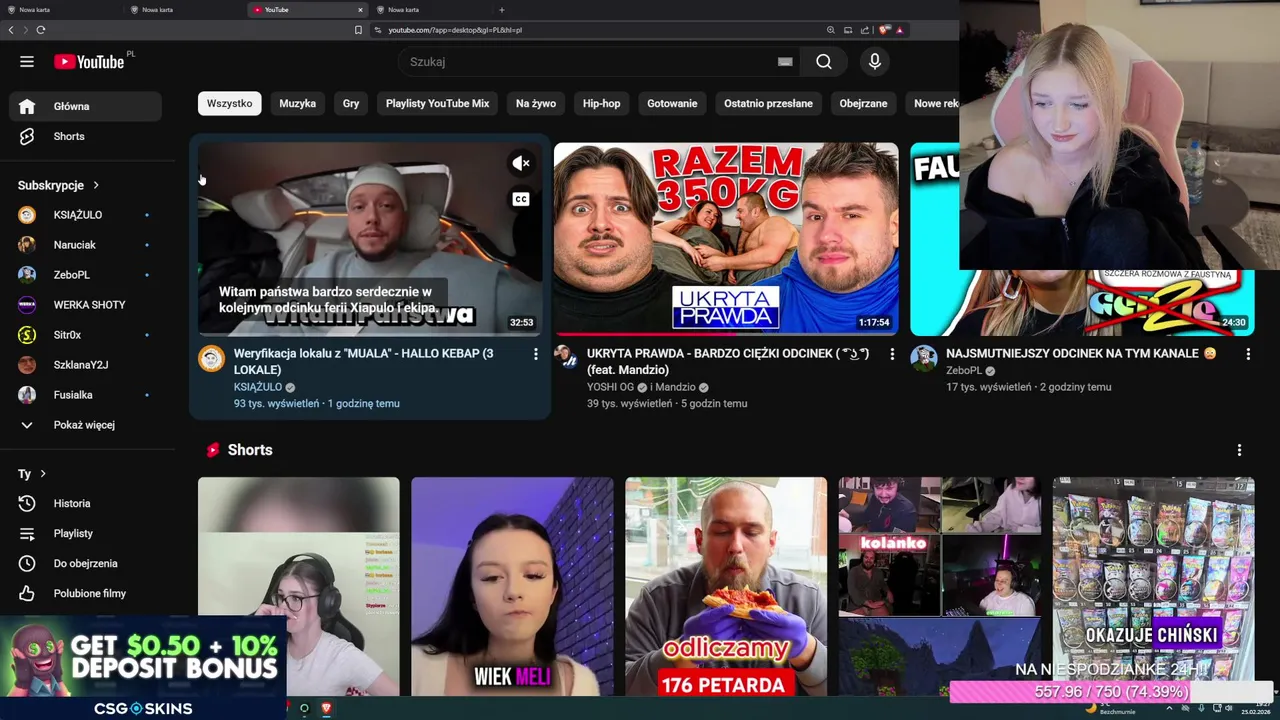Select the Wszystko filter chip
The height and width of the screenshot is (720, 1280).
coord(230,103)
